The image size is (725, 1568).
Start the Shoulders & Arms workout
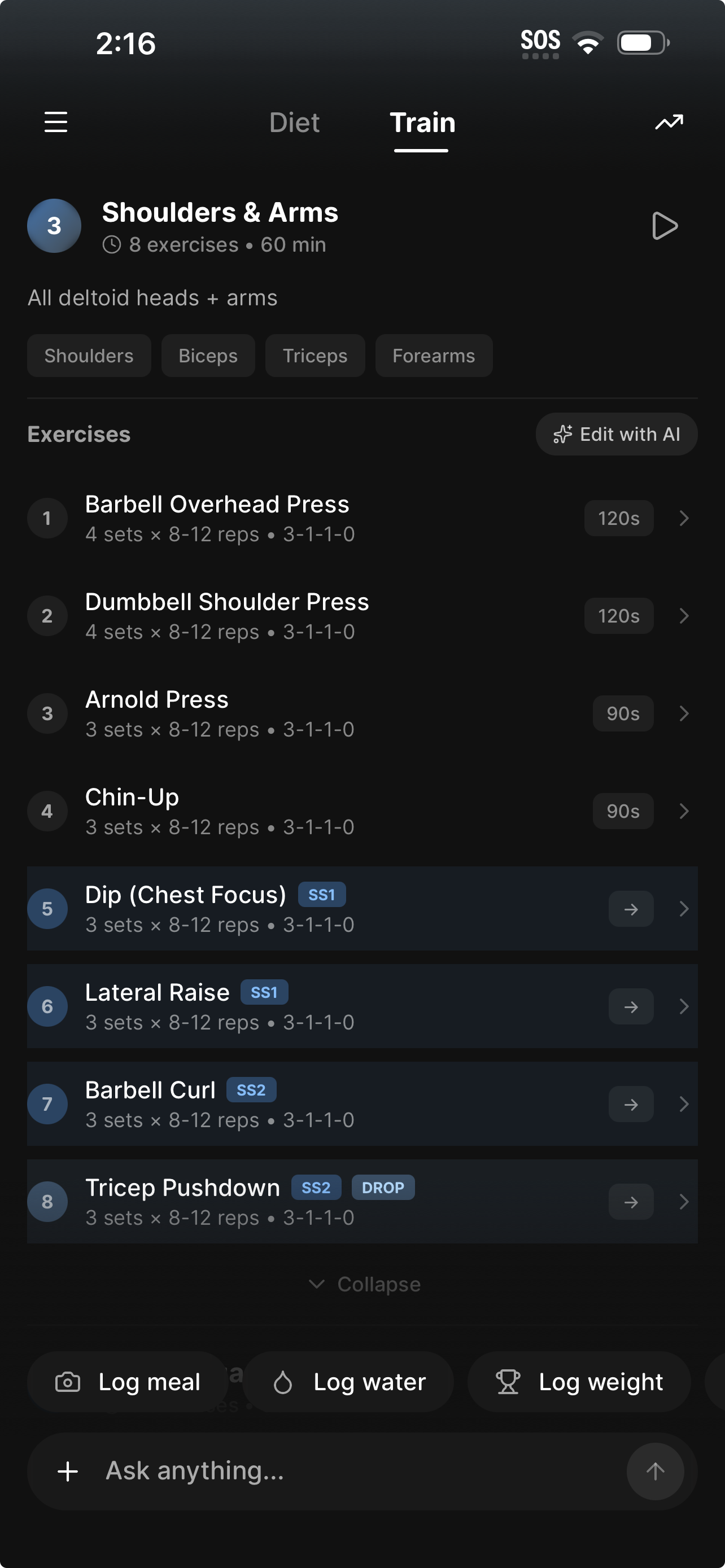coord(664,226)
